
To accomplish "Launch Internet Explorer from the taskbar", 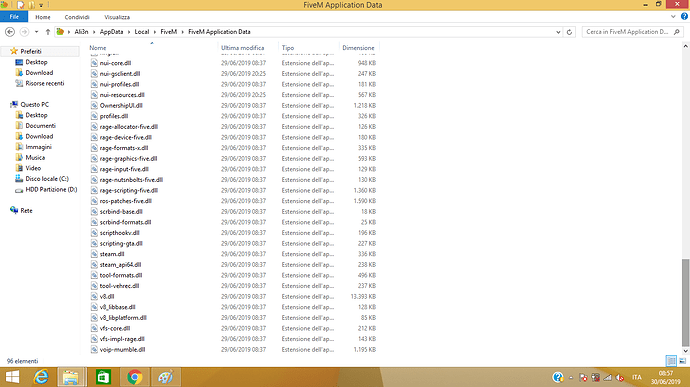I will click(41, 377).
